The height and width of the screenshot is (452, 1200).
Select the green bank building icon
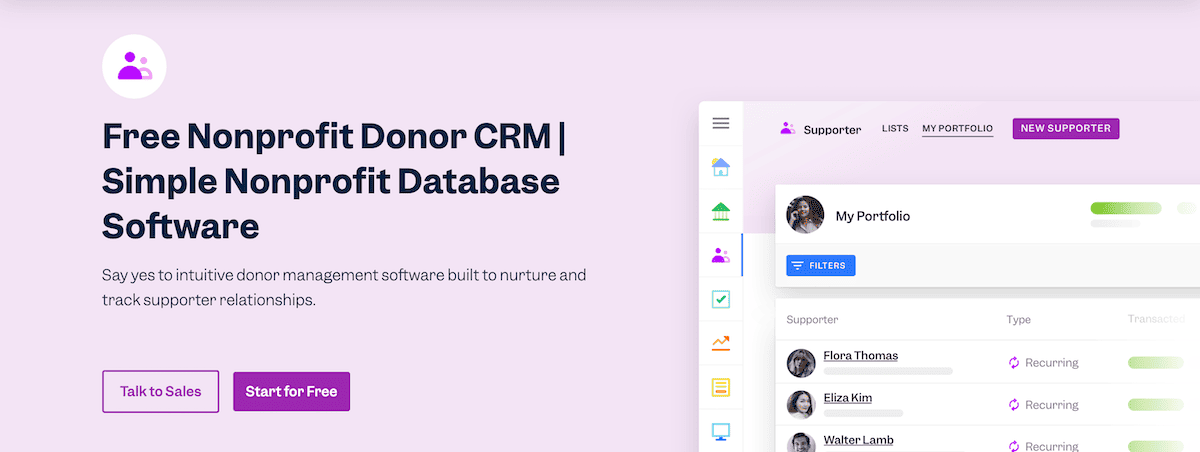tap(720, 211)
